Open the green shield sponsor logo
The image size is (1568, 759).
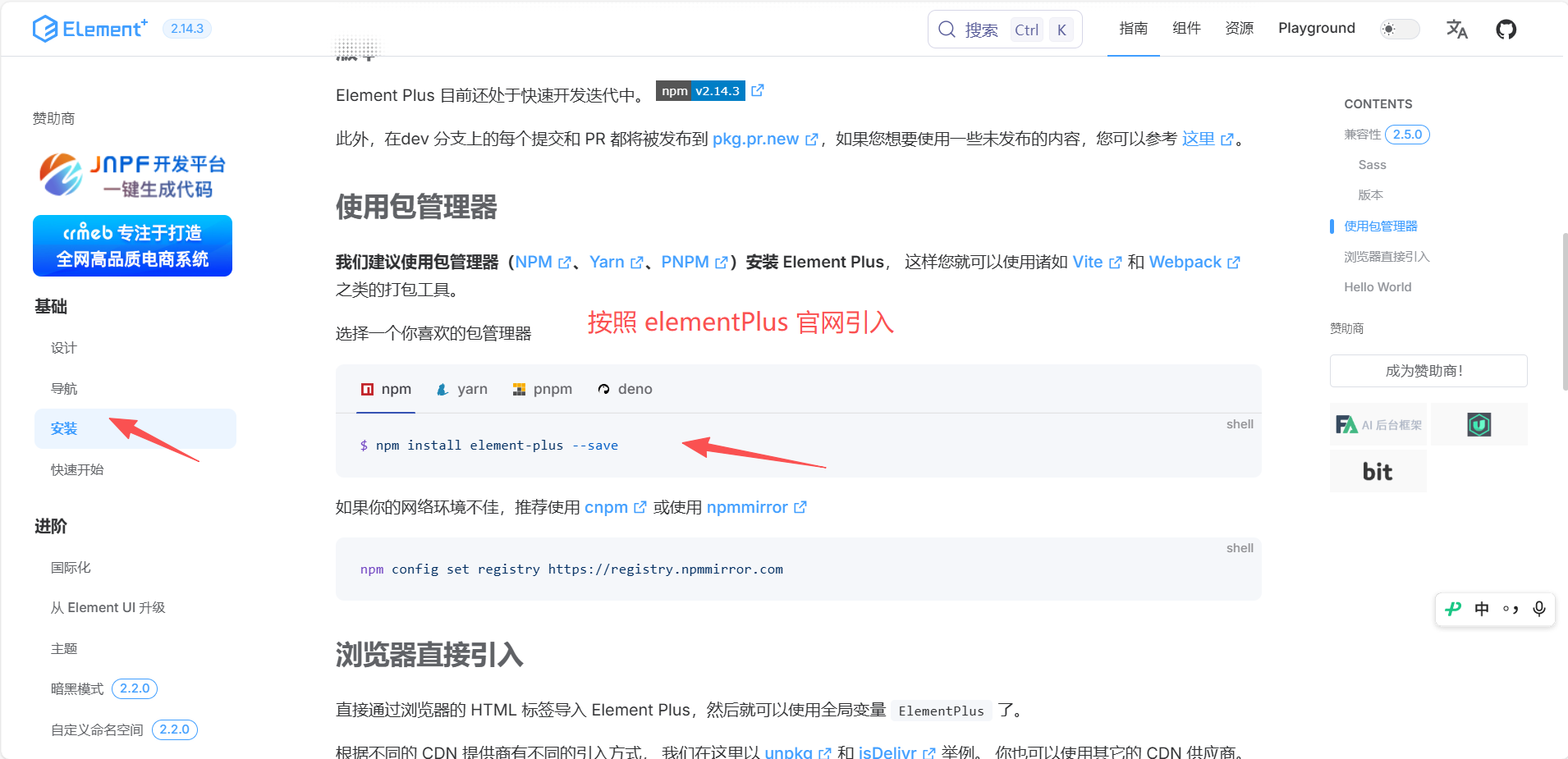pos(1479,424)
